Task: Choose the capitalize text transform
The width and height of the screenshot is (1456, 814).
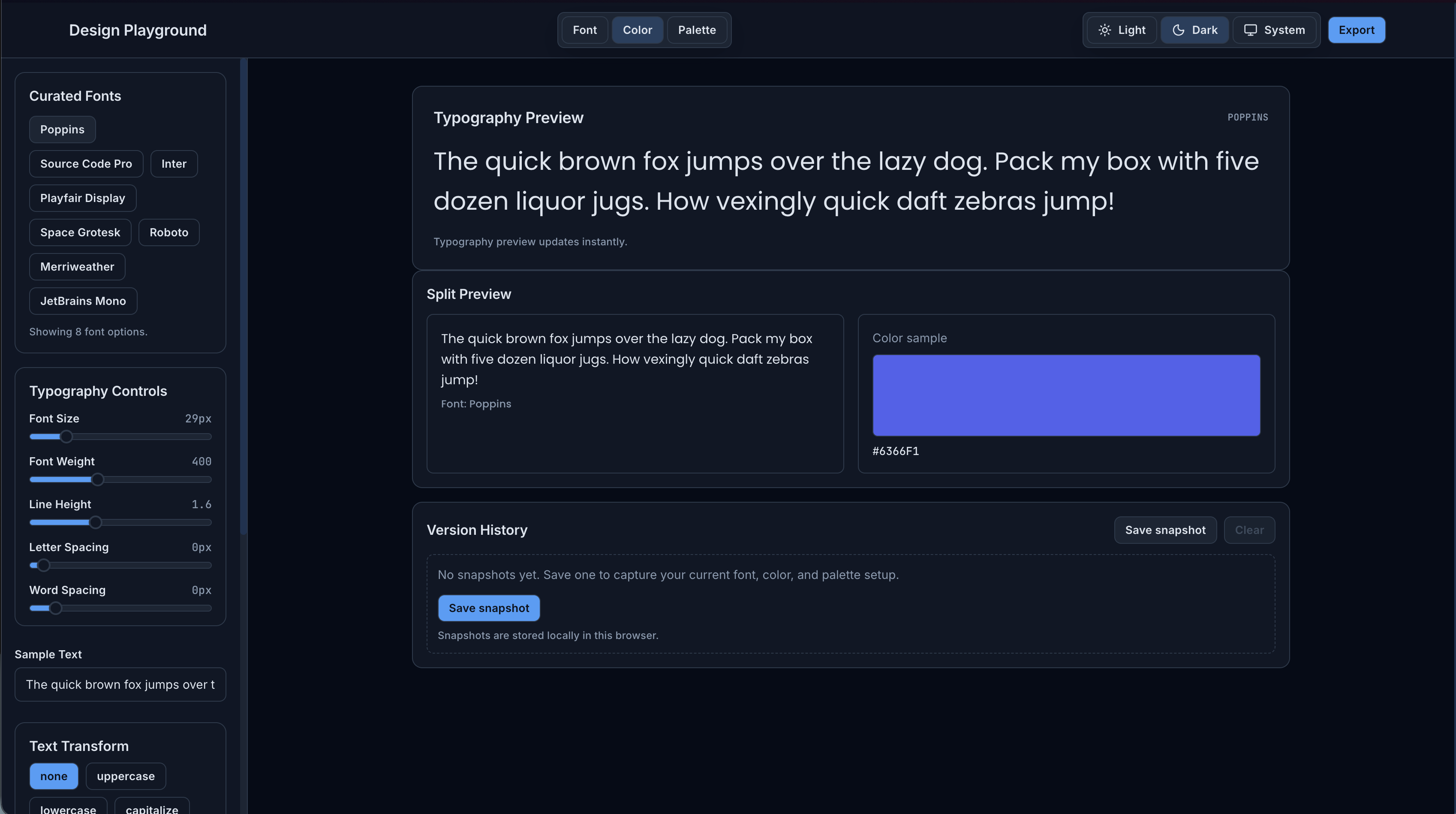Action: [x=151, y=809]
